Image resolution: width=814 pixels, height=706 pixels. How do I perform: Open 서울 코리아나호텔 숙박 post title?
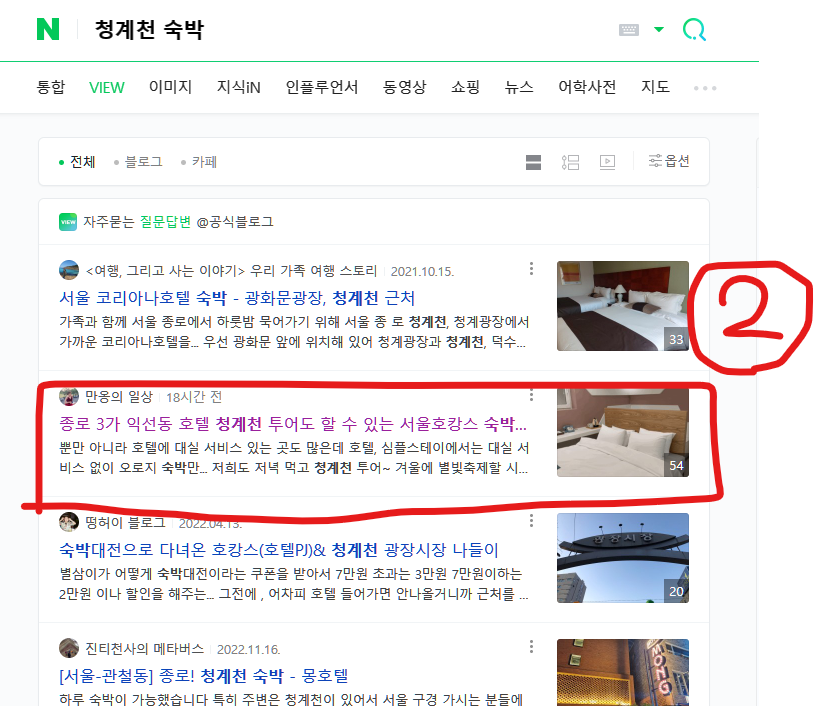click(237, 298)
